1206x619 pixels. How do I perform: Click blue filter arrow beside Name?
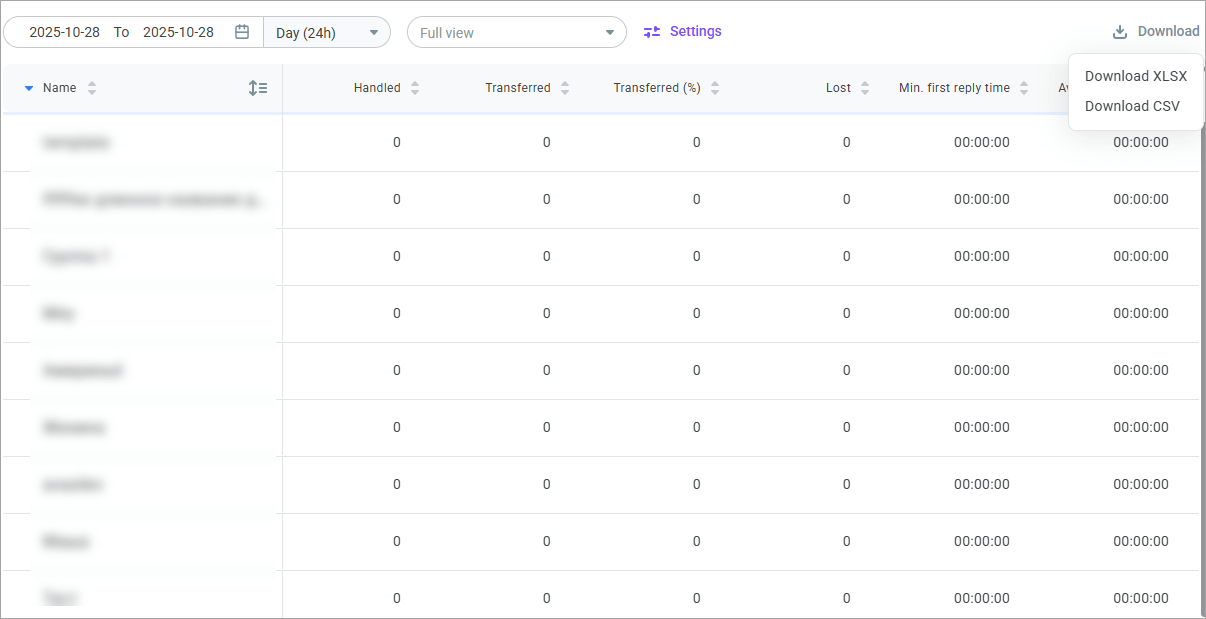(29, 88)
